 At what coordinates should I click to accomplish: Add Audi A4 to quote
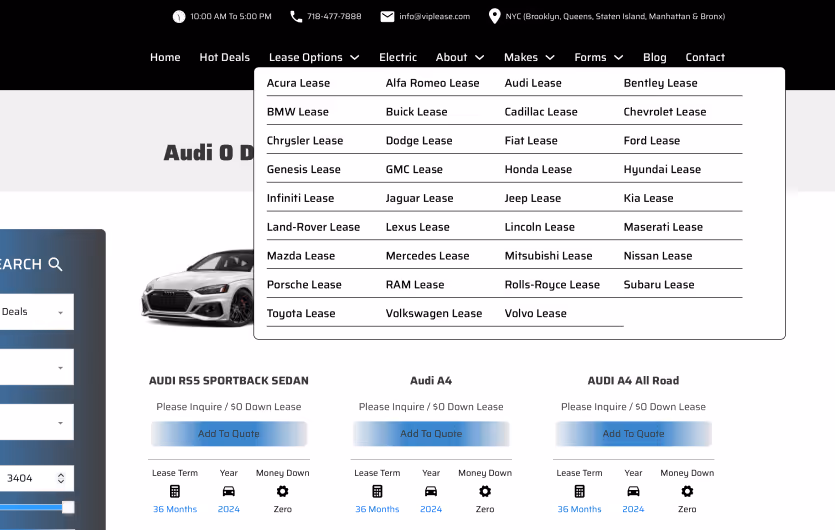coord(431,434)
